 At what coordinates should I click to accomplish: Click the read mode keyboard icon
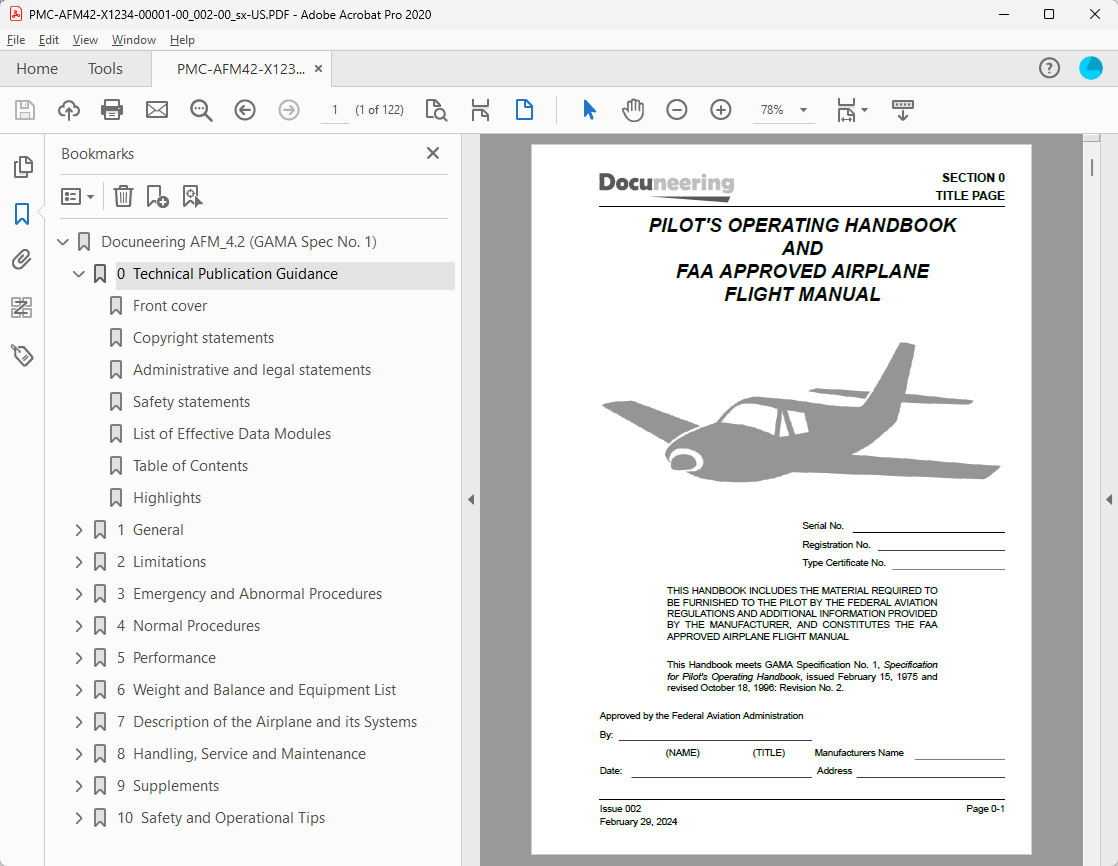pyautogui.click(x=903, y=110)
